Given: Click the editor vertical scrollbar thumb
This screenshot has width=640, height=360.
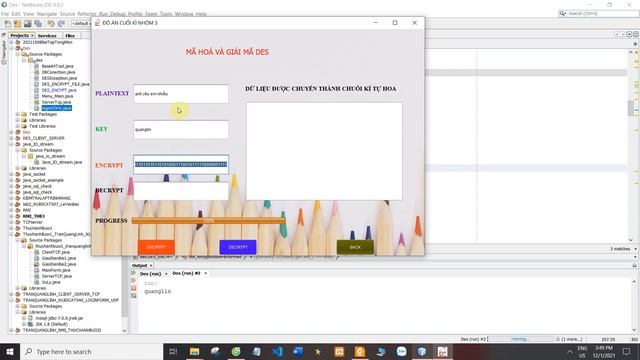Looking at the screenshot, I should click(631, 108).
